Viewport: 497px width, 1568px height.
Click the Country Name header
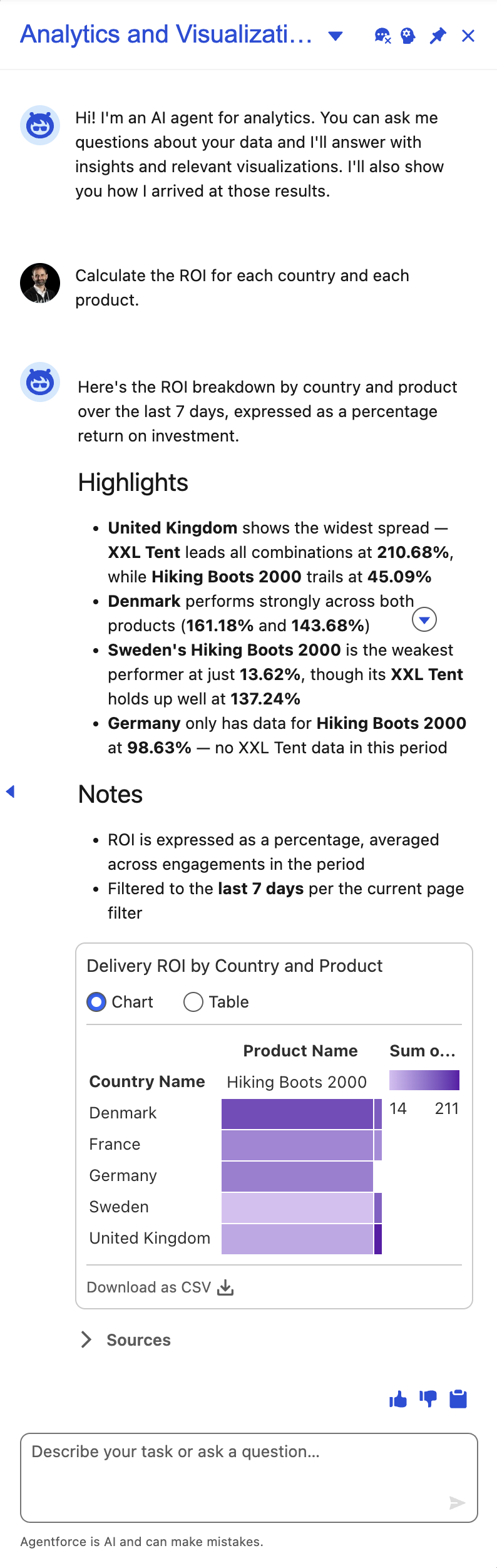(147, 1081)
